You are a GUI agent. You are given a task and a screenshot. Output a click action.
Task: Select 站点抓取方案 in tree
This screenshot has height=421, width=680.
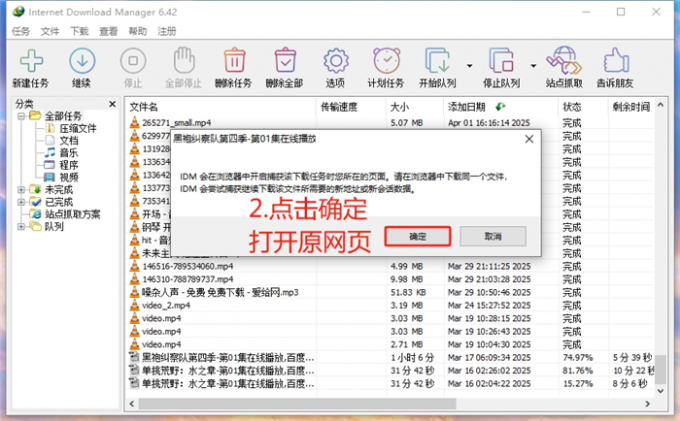pyautogui.click(x=72, y=214)
